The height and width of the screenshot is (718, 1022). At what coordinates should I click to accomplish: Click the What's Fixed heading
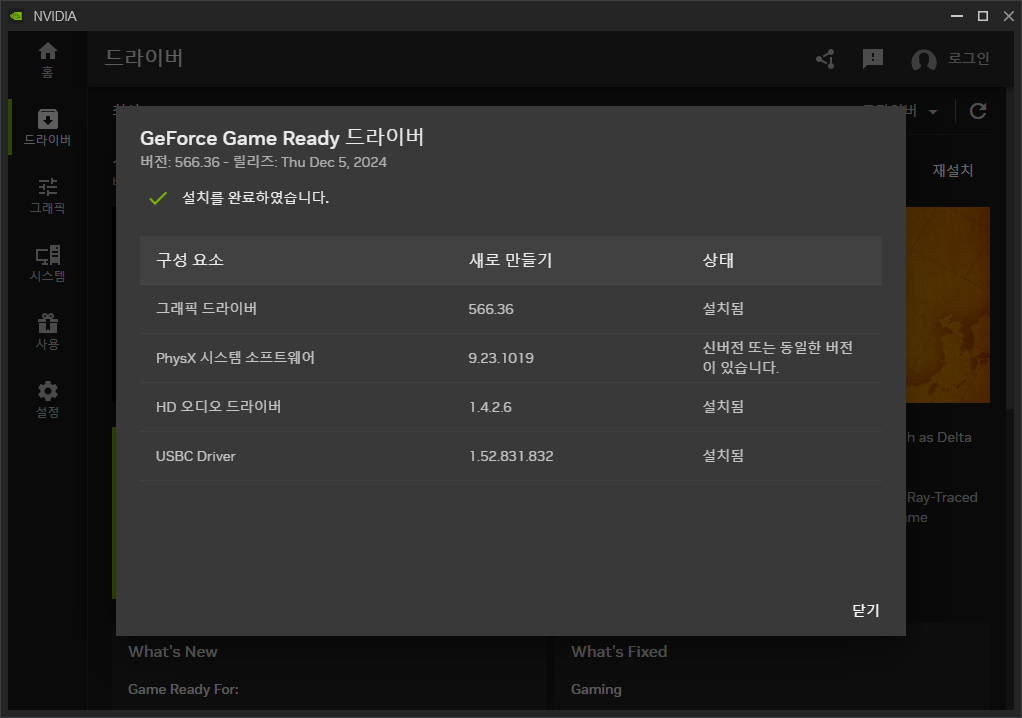pos(619,652)
